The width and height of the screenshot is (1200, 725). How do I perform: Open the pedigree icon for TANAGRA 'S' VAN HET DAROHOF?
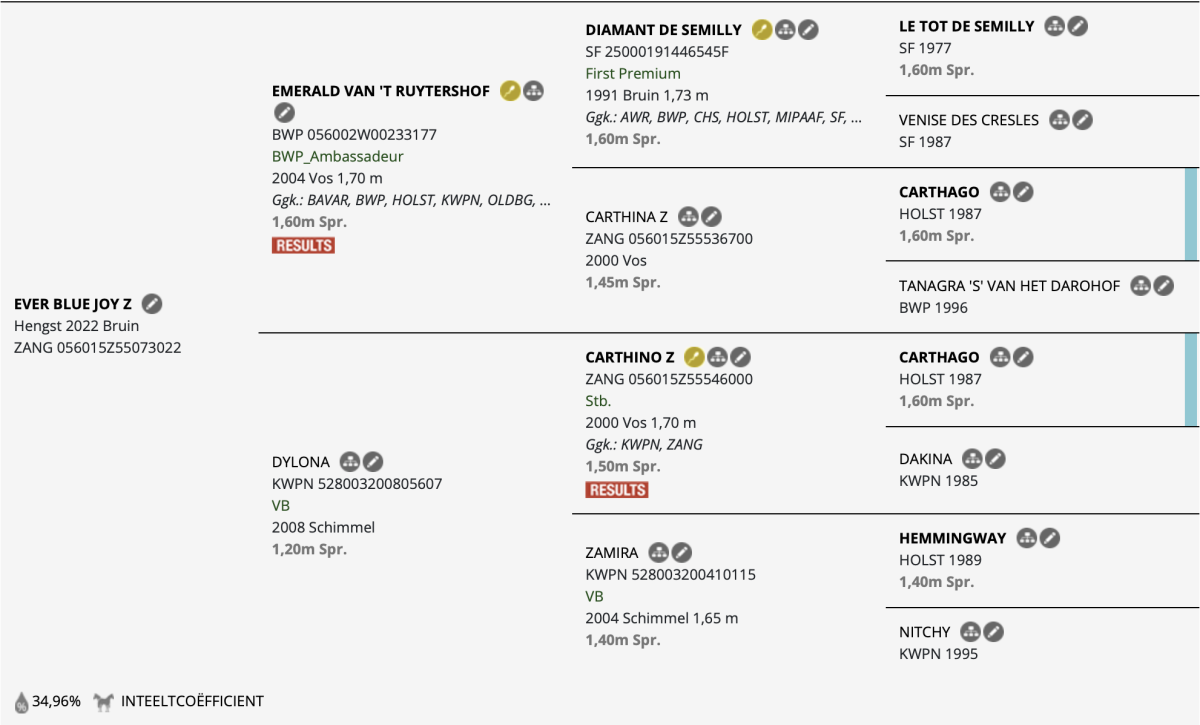1140,286
